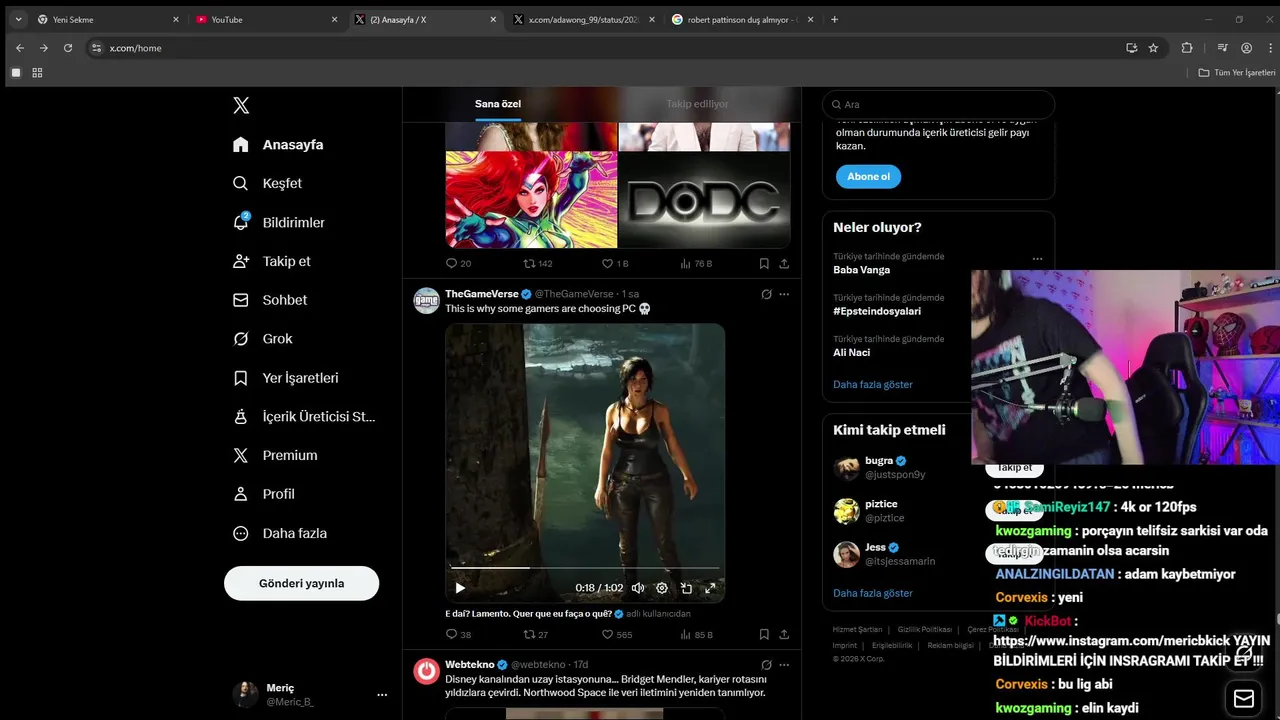Toggle video picture-in-picture icon
1280x720 pixels.
point(686,589)
